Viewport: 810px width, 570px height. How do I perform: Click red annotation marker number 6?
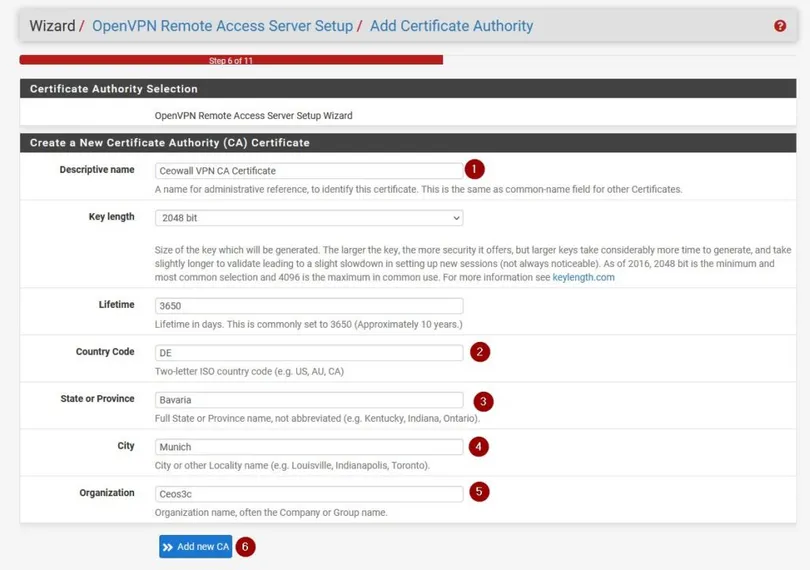point(245,547)
